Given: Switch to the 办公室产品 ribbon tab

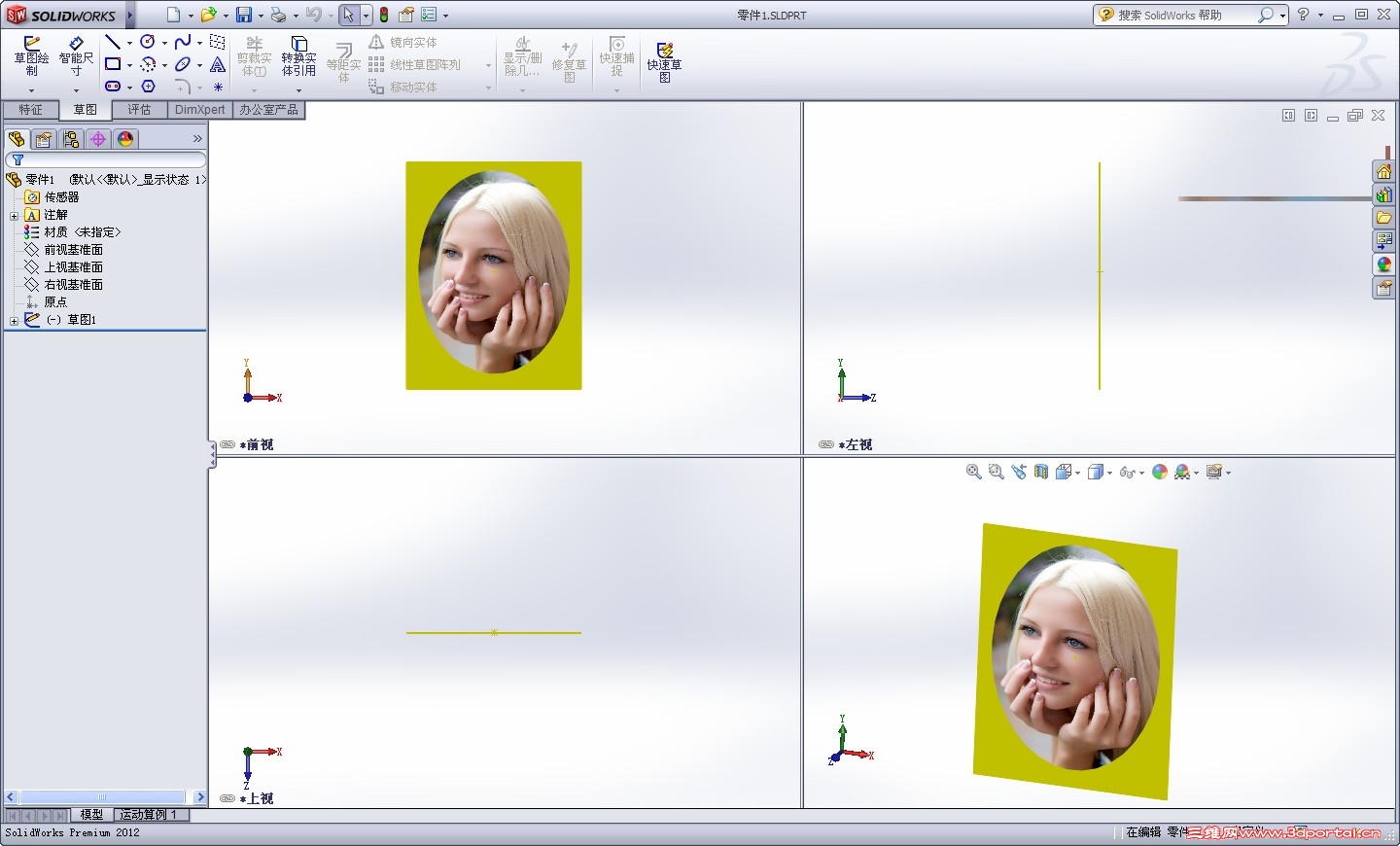Looking at the screenshot, I should click(269, 110).
